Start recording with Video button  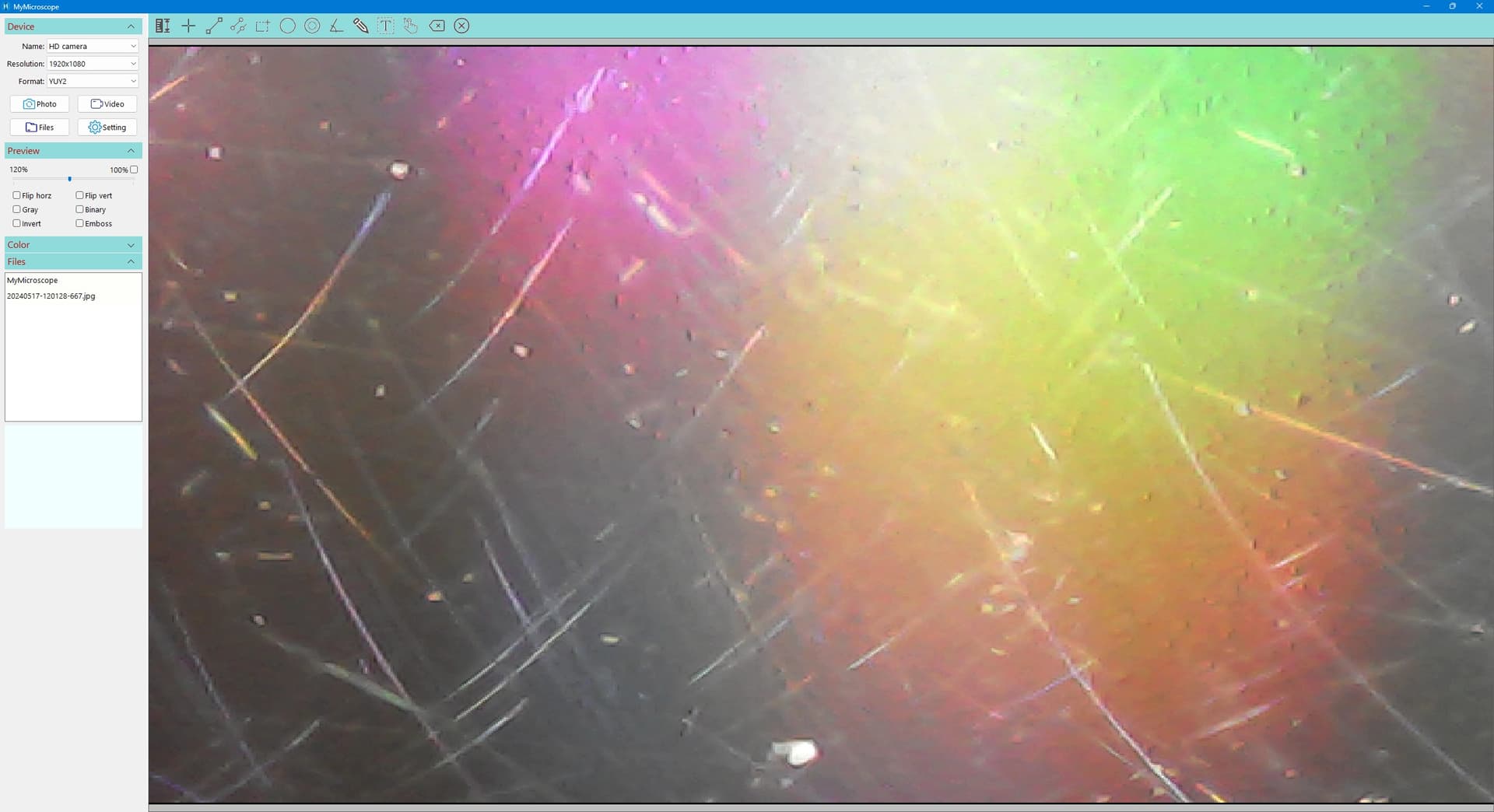[x=107, y=103]
